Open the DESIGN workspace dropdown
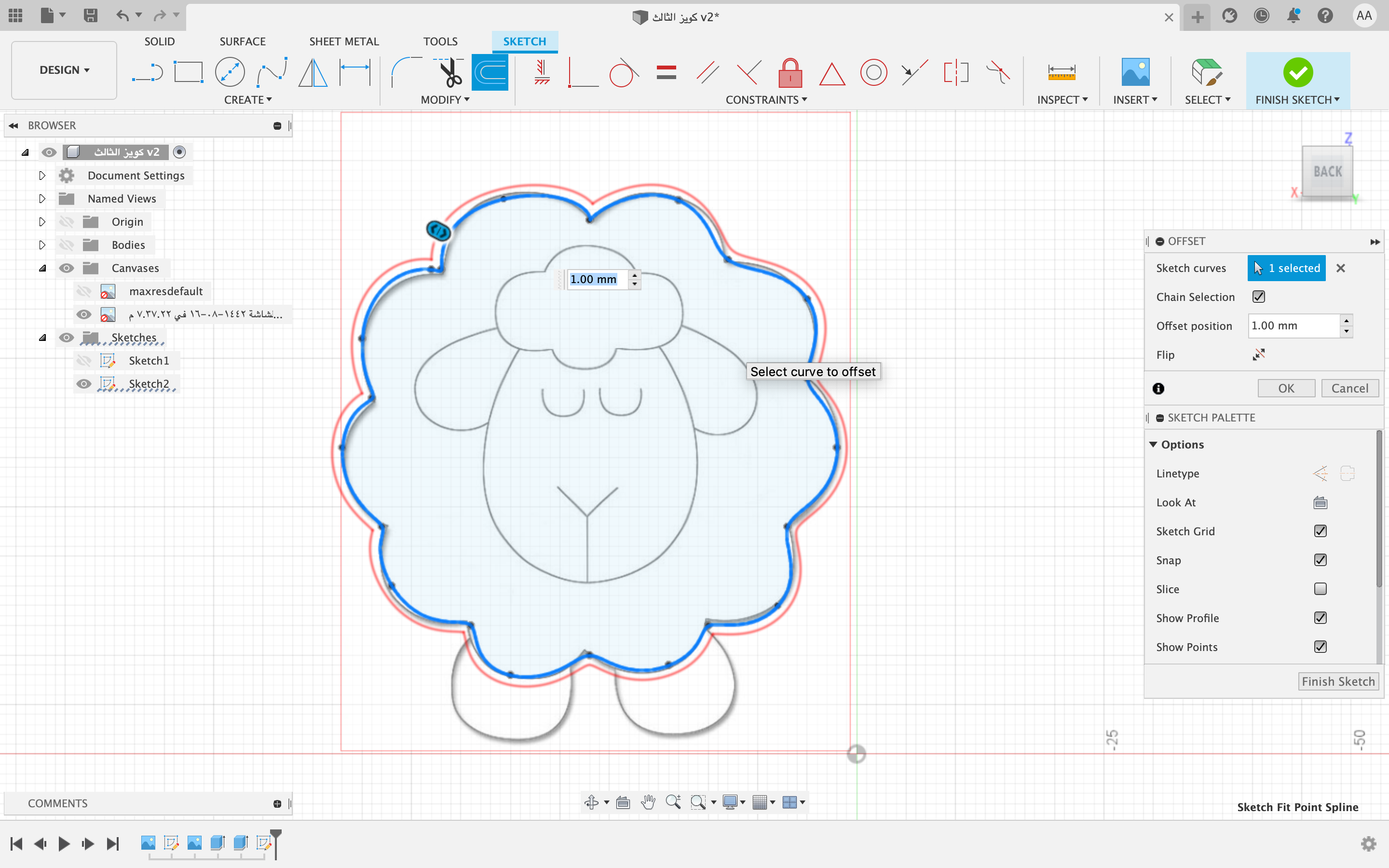Screen dimensions: 1389x868 [64, 70]
